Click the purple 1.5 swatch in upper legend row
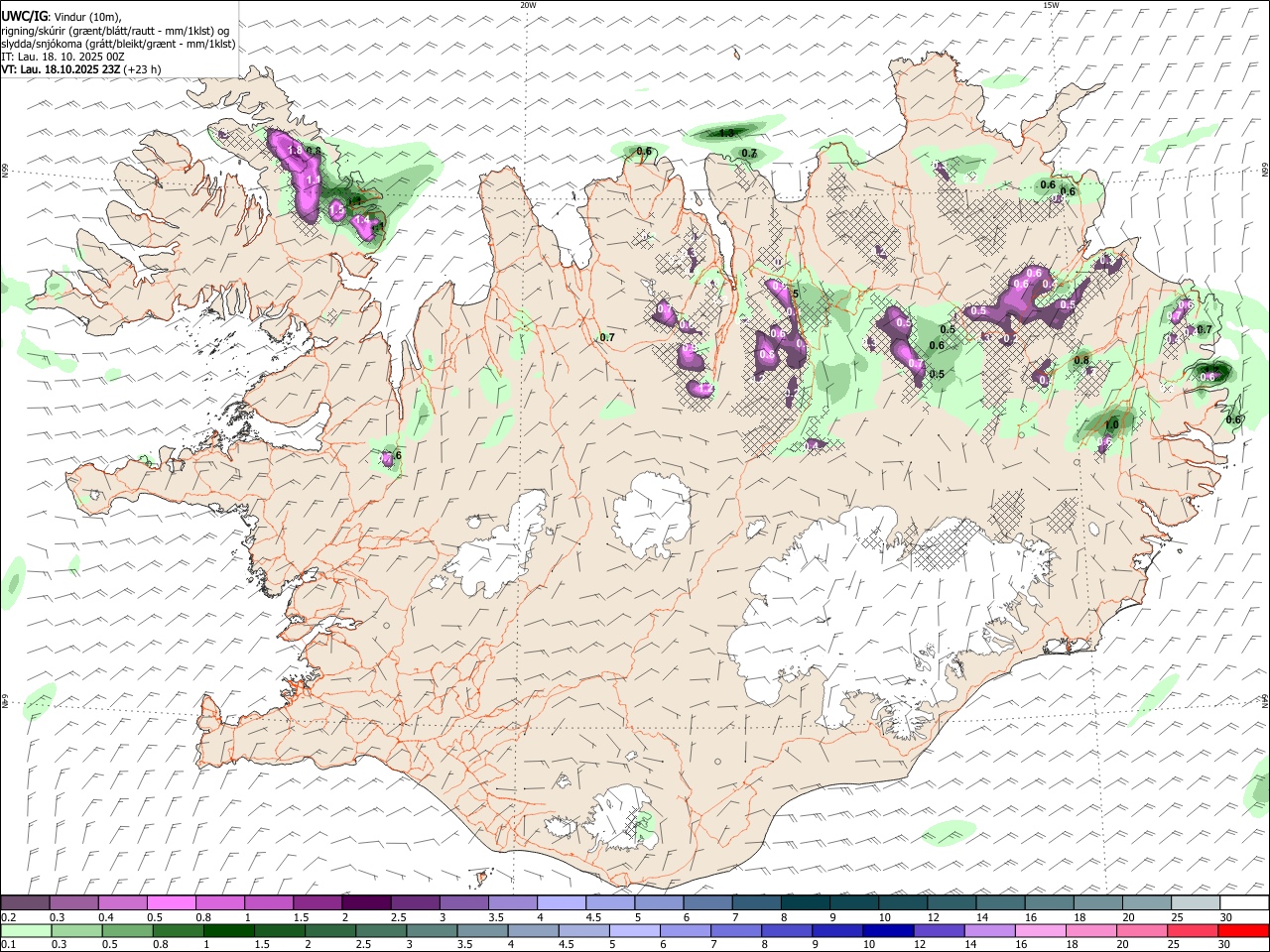The image size is (1270, 952). pyautogui.click(x=317, y=903)
